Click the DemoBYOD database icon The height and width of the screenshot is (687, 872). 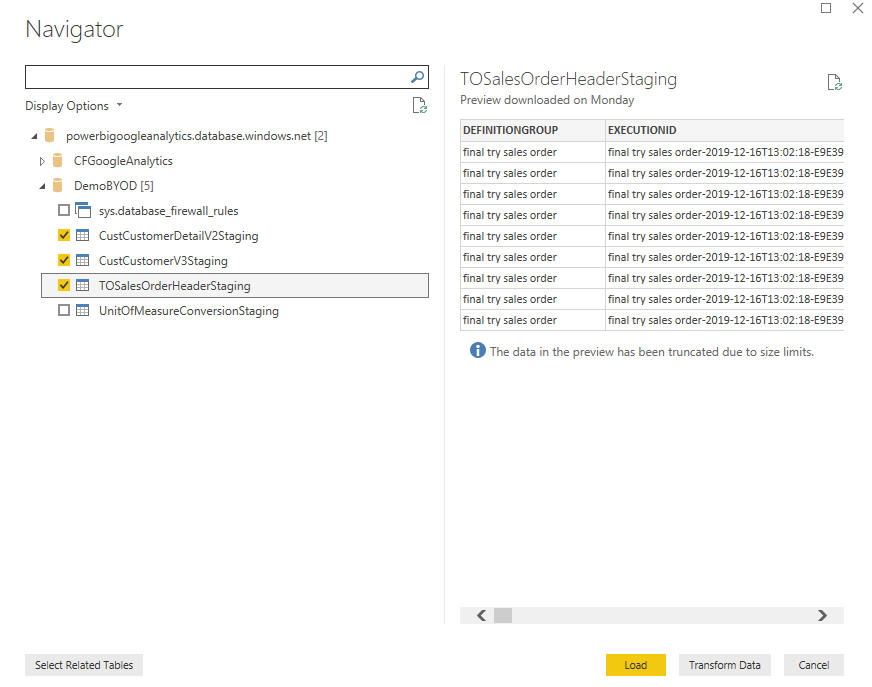point(57,185)
